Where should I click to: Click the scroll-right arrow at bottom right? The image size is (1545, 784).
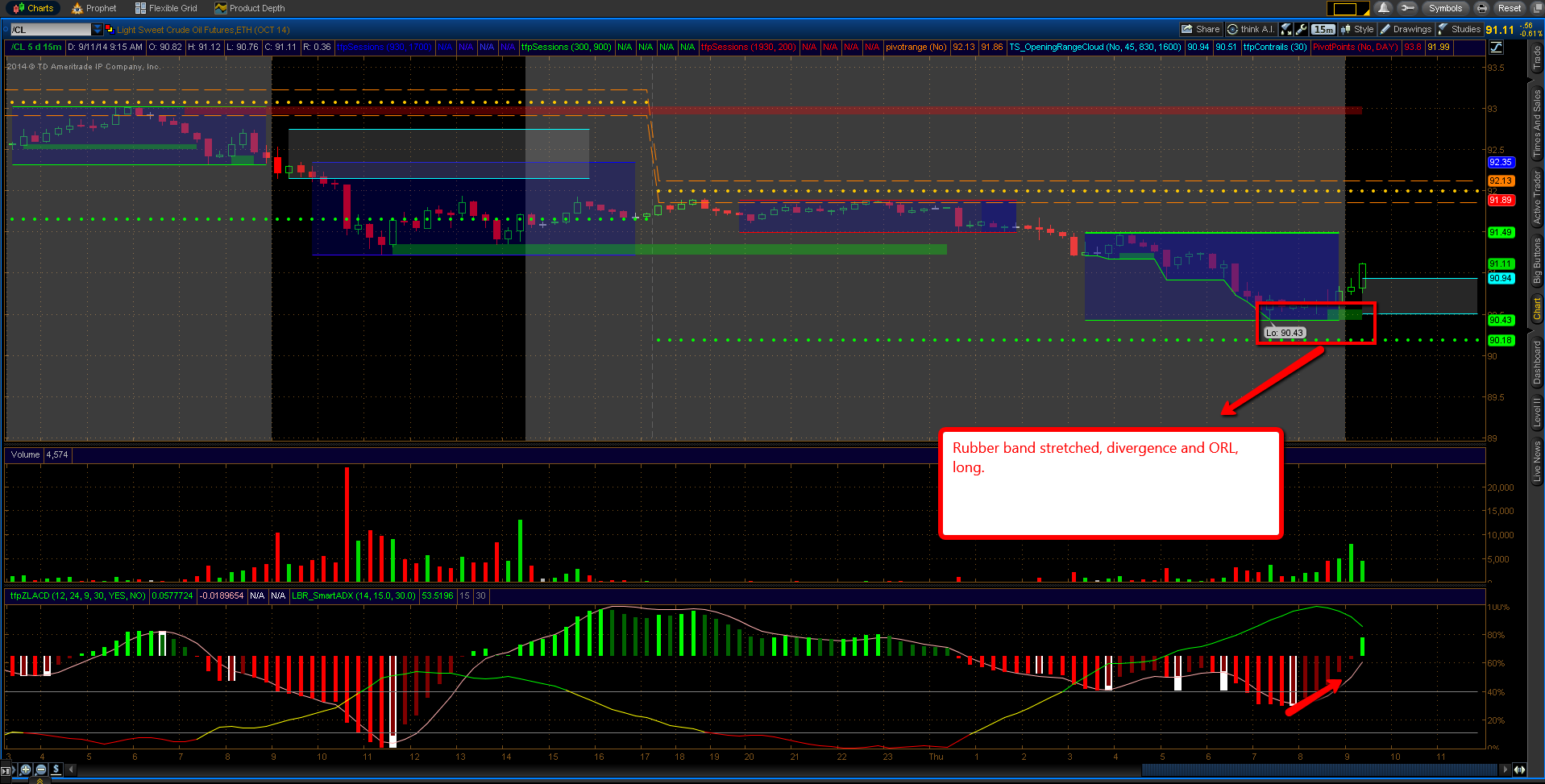click(1505, 769)
